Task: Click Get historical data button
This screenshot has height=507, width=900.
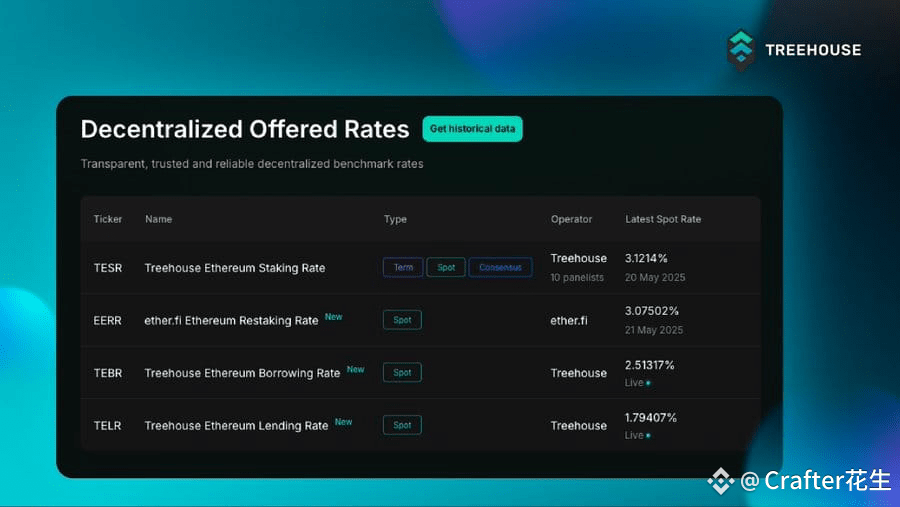Action: 472,129
